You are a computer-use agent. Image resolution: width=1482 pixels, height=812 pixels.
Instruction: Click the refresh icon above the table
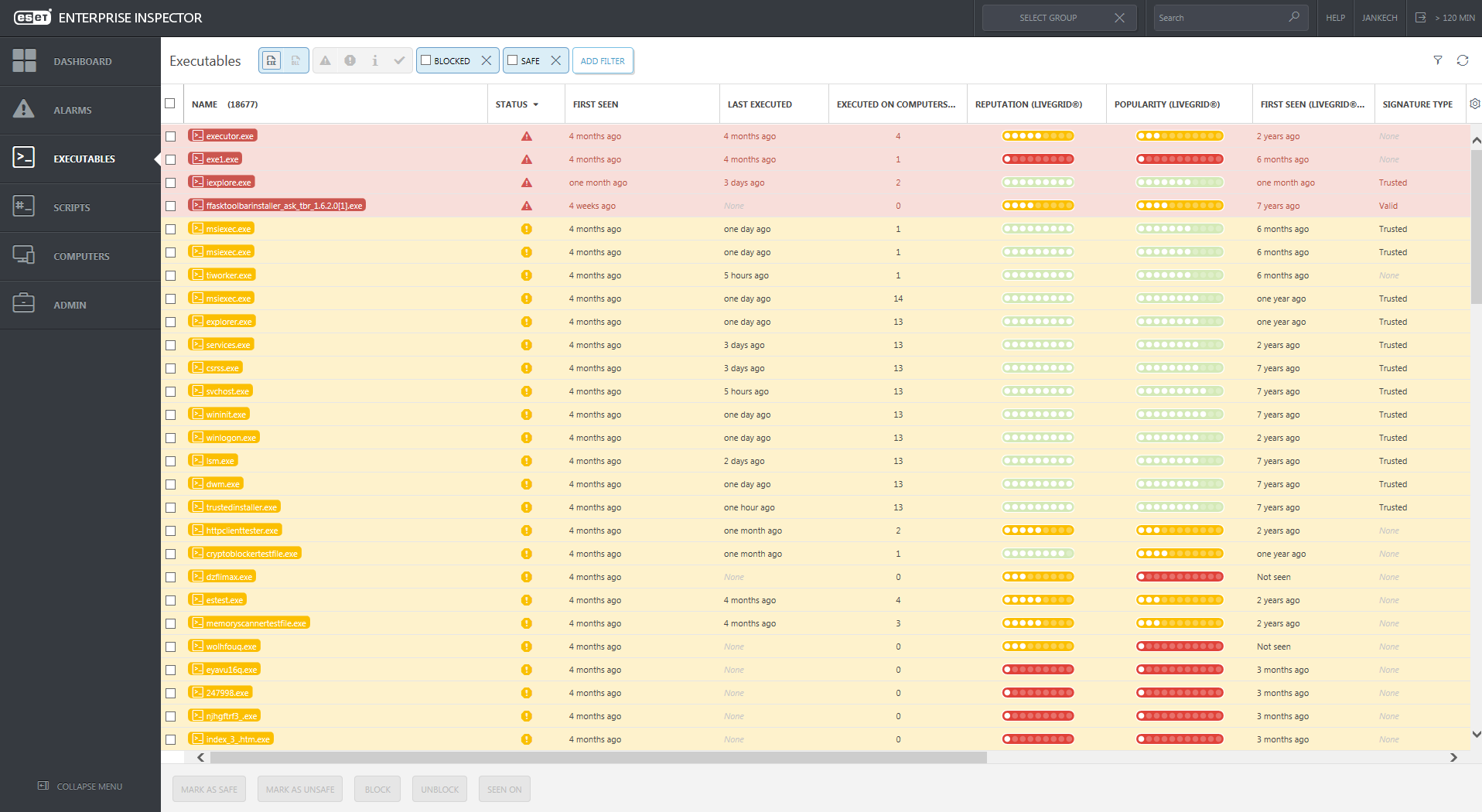tap(1462, 60)
